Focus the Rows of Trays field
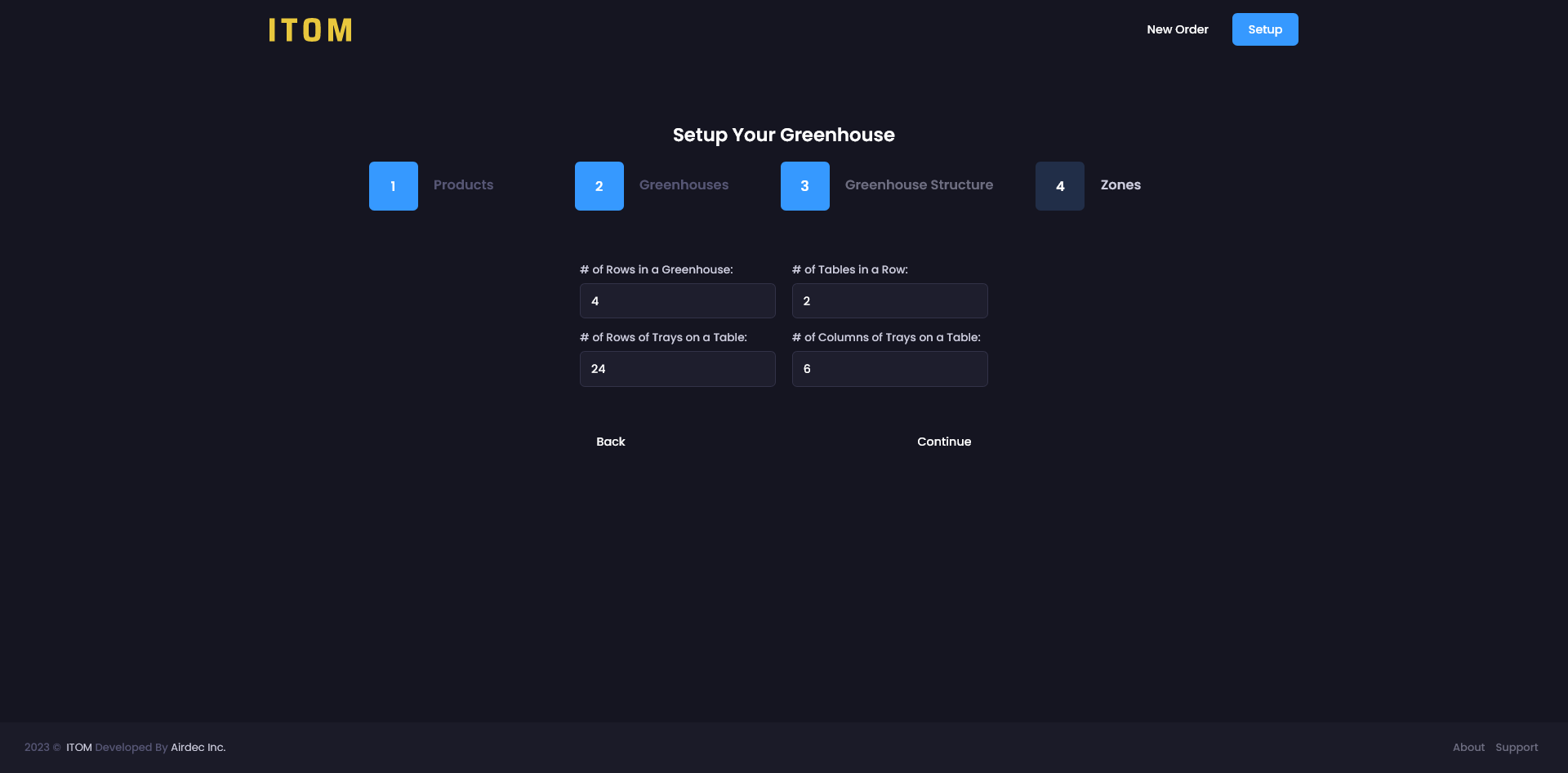 (x=677, y=369)
